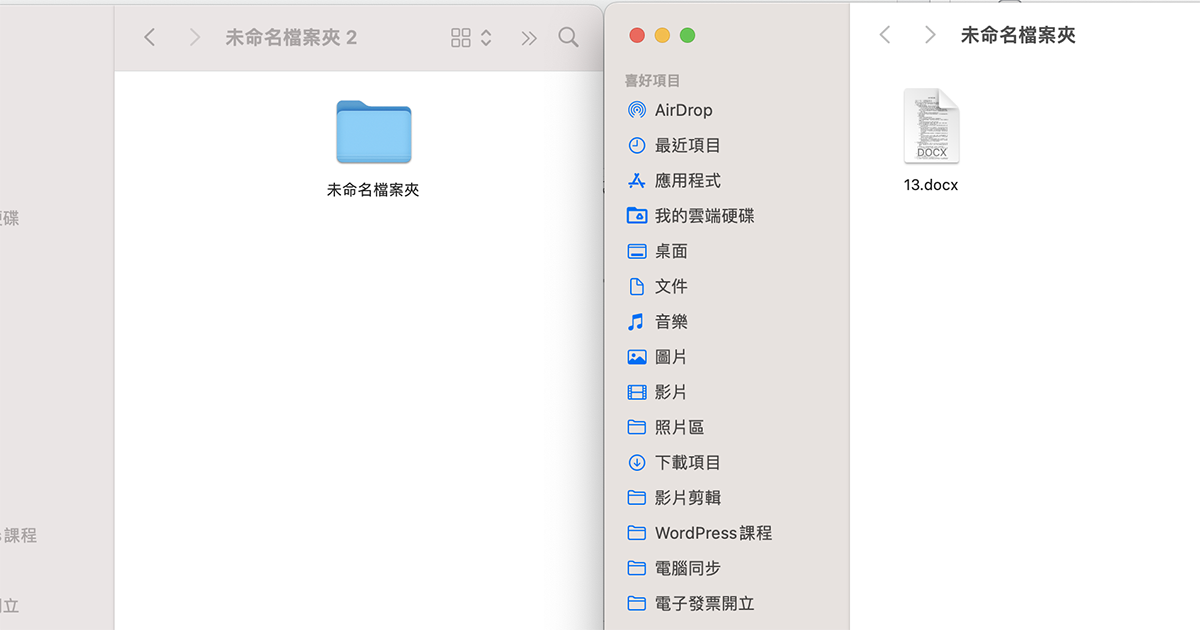This screenshot has height=630, width=1200.
Task: Select the 13.docx document
Action: [930, 125]
